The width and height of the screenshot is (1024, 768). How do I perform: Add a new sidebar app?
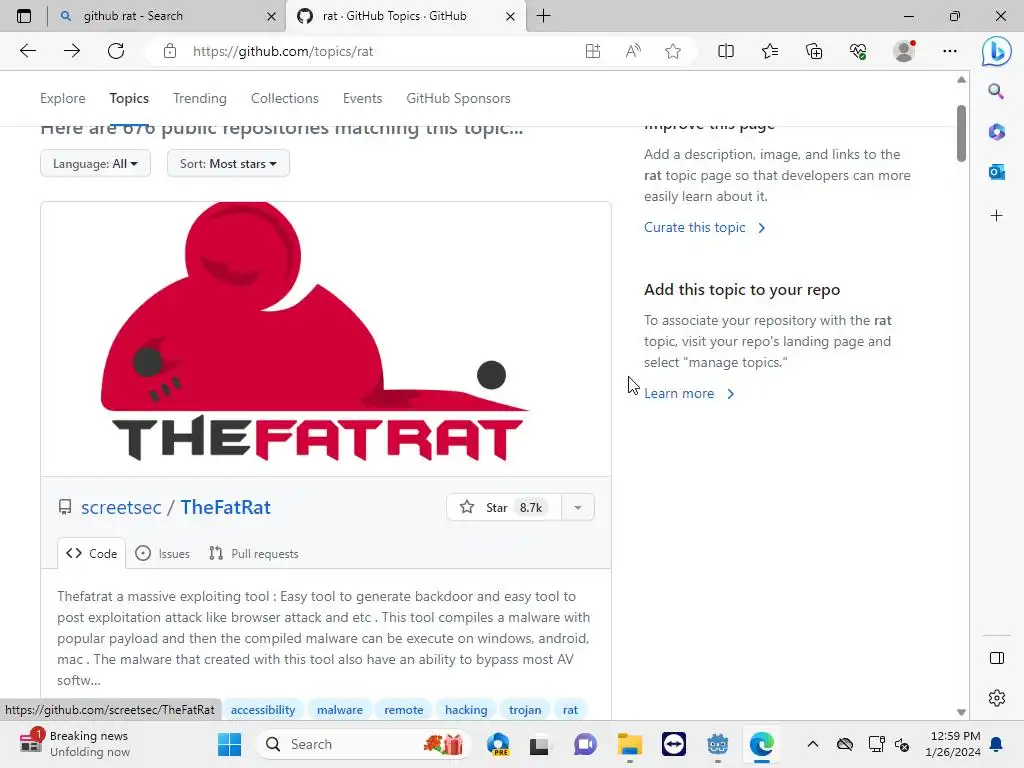click(x=996, y=216)
